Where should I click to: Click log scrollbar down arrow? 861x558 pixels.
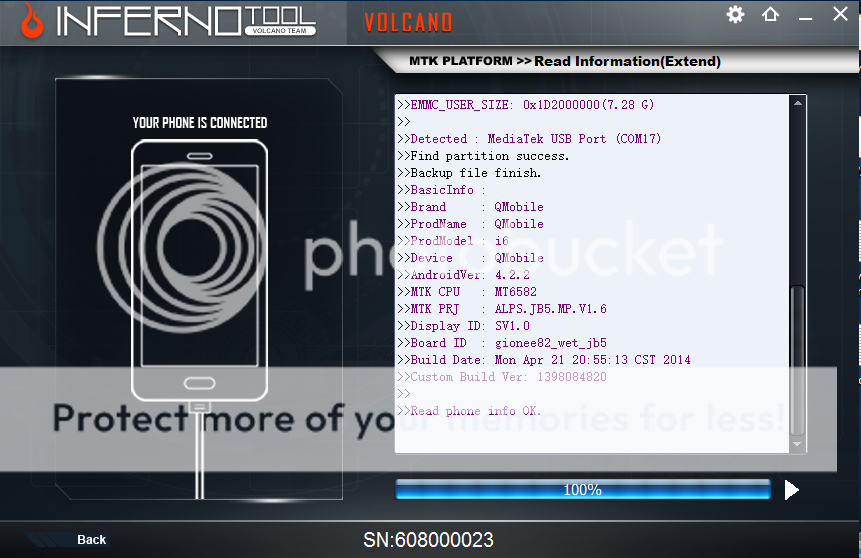click(797, 444)
